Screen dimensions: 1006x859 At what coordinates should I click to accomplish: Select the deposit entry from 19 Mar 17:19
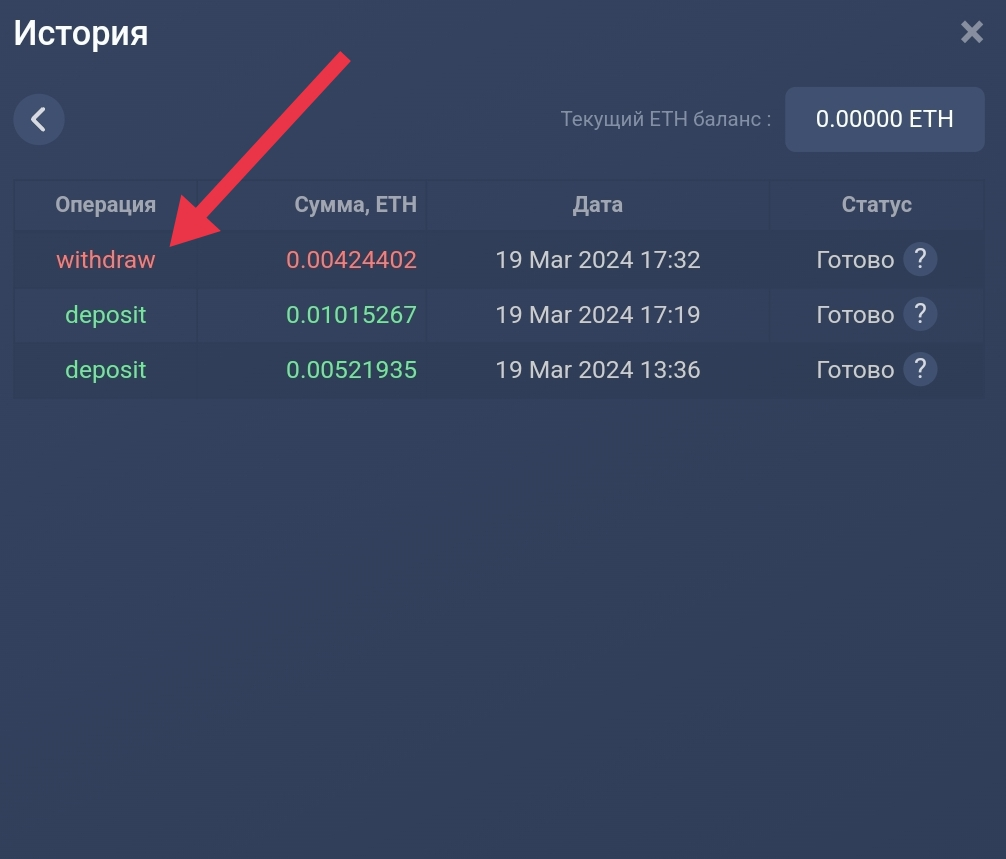point(105,314)
